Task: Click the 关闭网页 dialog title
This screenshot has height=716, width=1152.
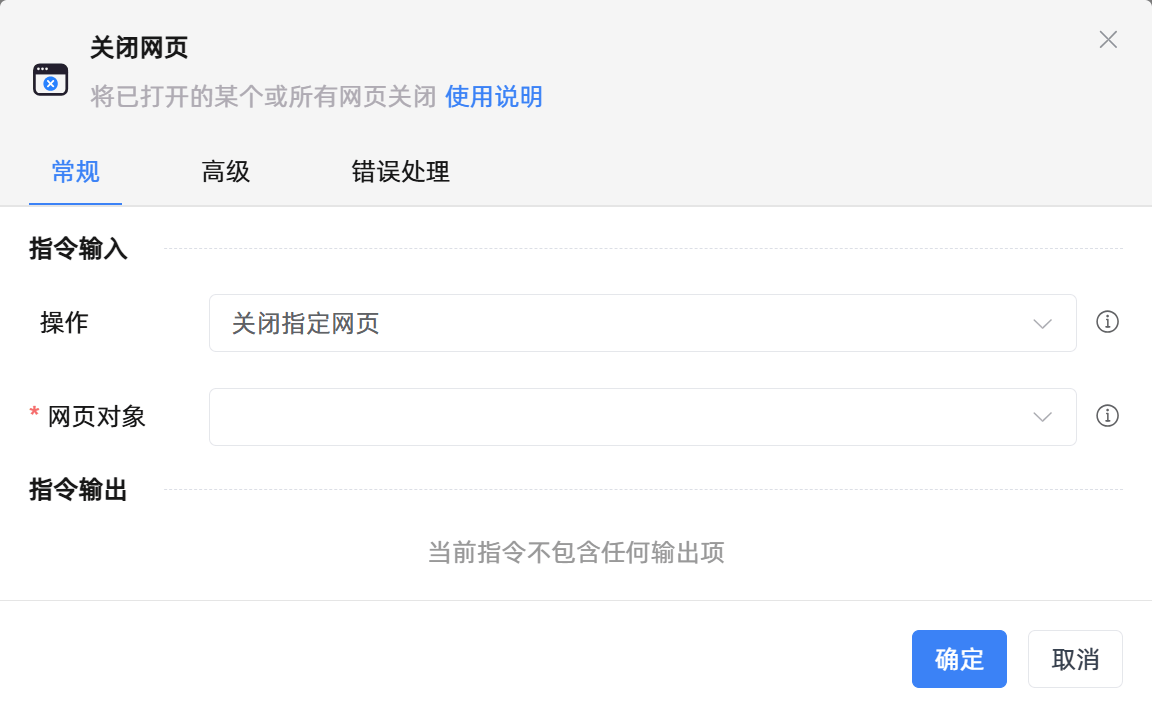Action: click(x=139, y=47)
